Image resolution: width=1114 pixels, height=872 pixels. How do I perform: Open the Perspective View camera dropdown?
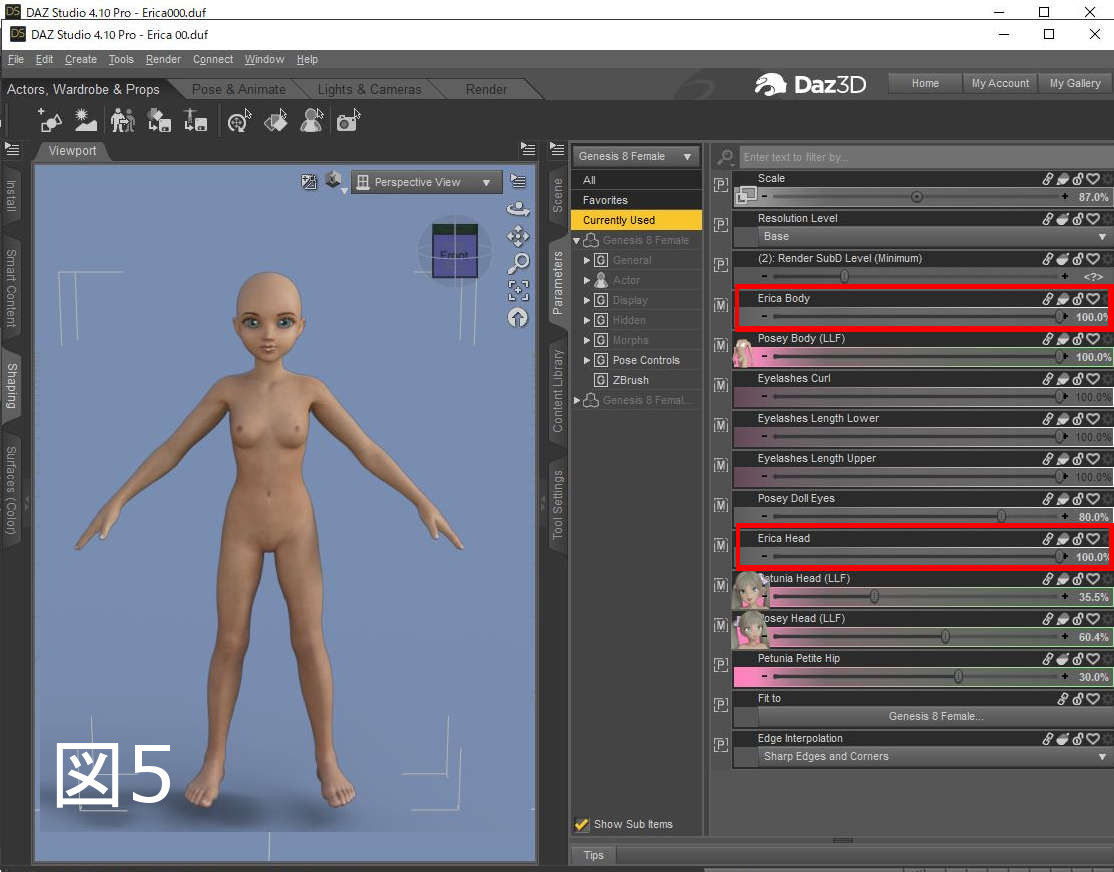click(426, 183)
